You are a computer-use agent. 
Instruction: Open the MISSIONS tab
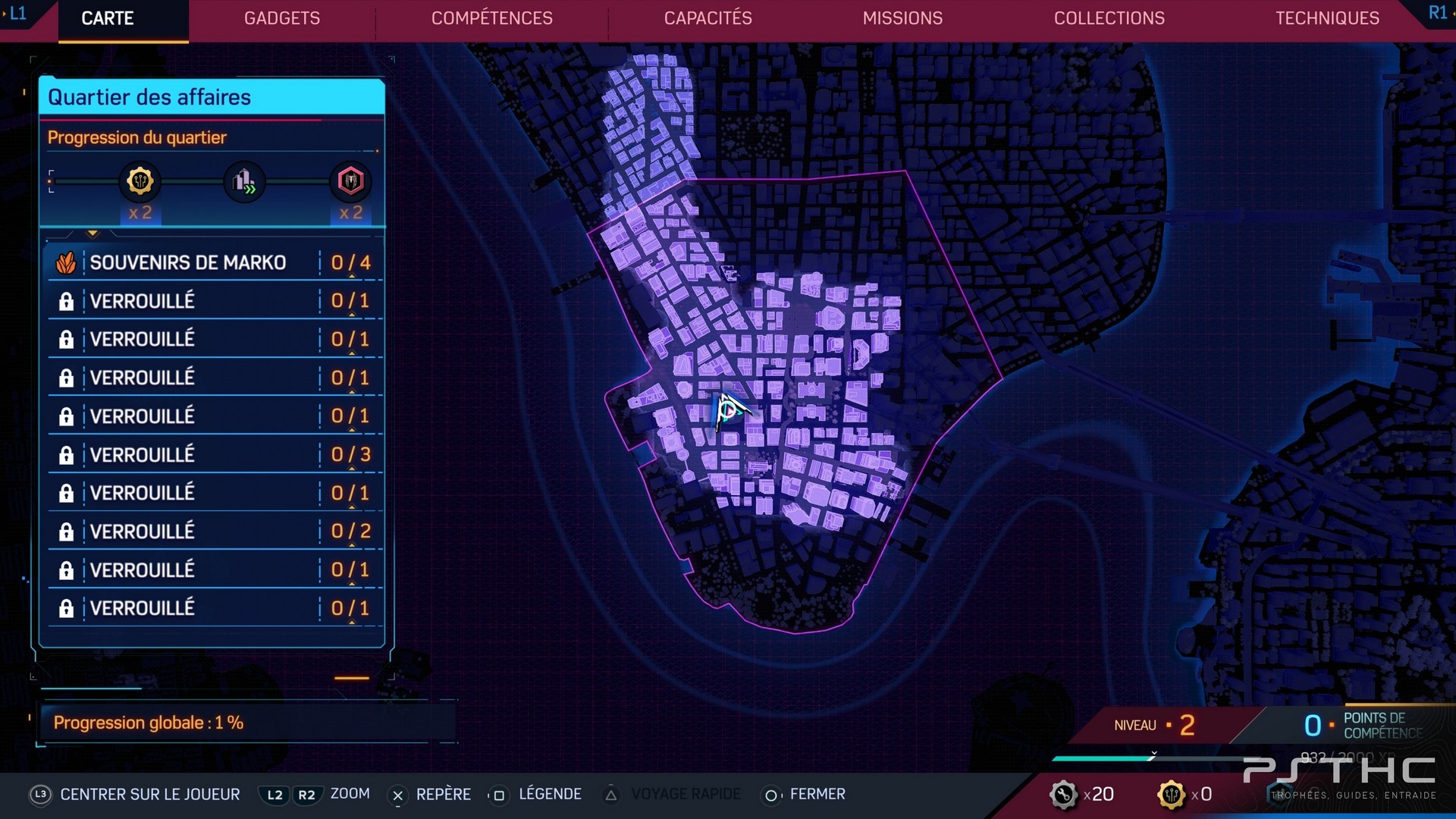[902, 18]
